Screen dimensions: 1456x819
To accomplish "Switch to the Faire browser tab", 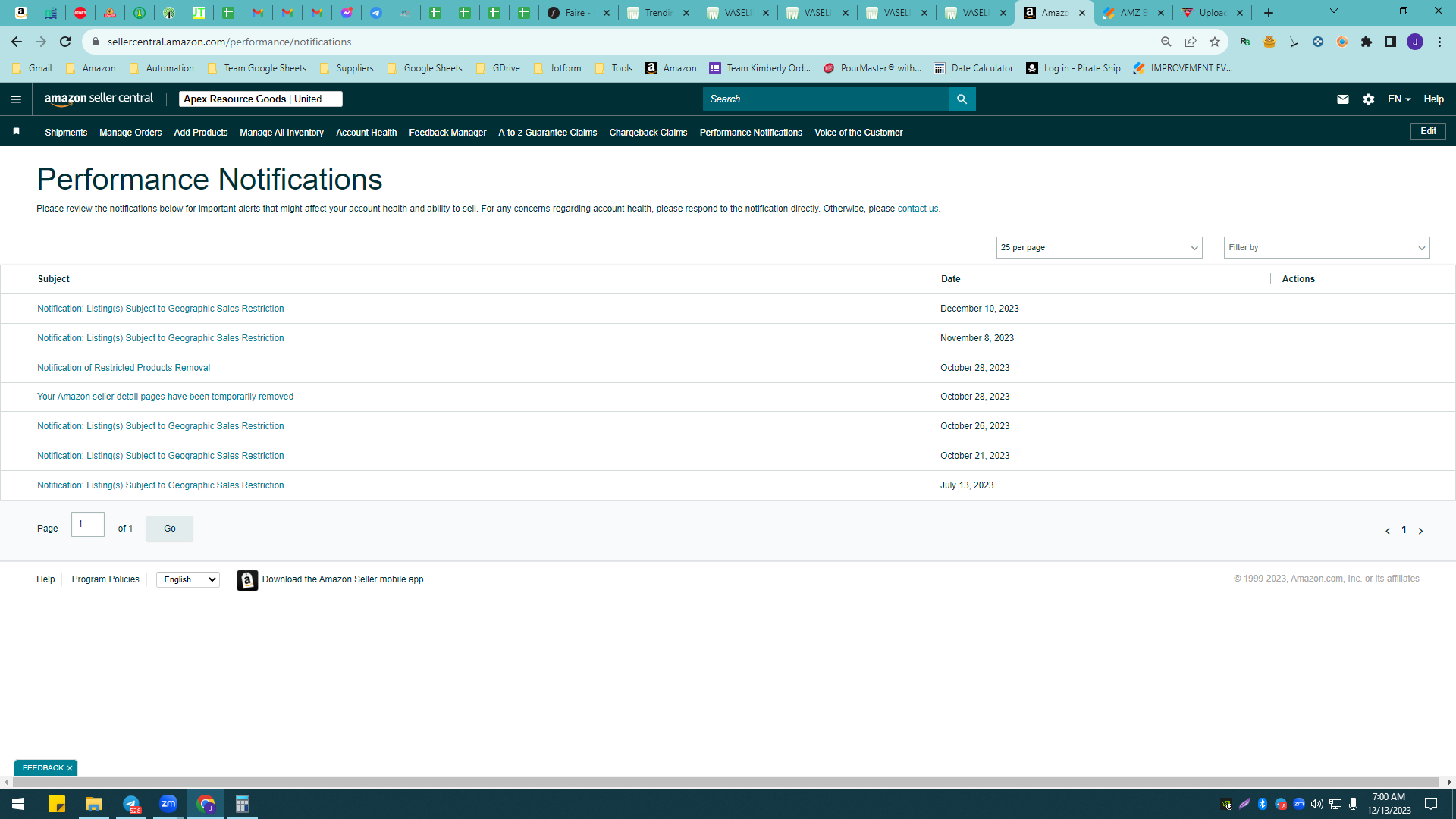I will 576,13.
